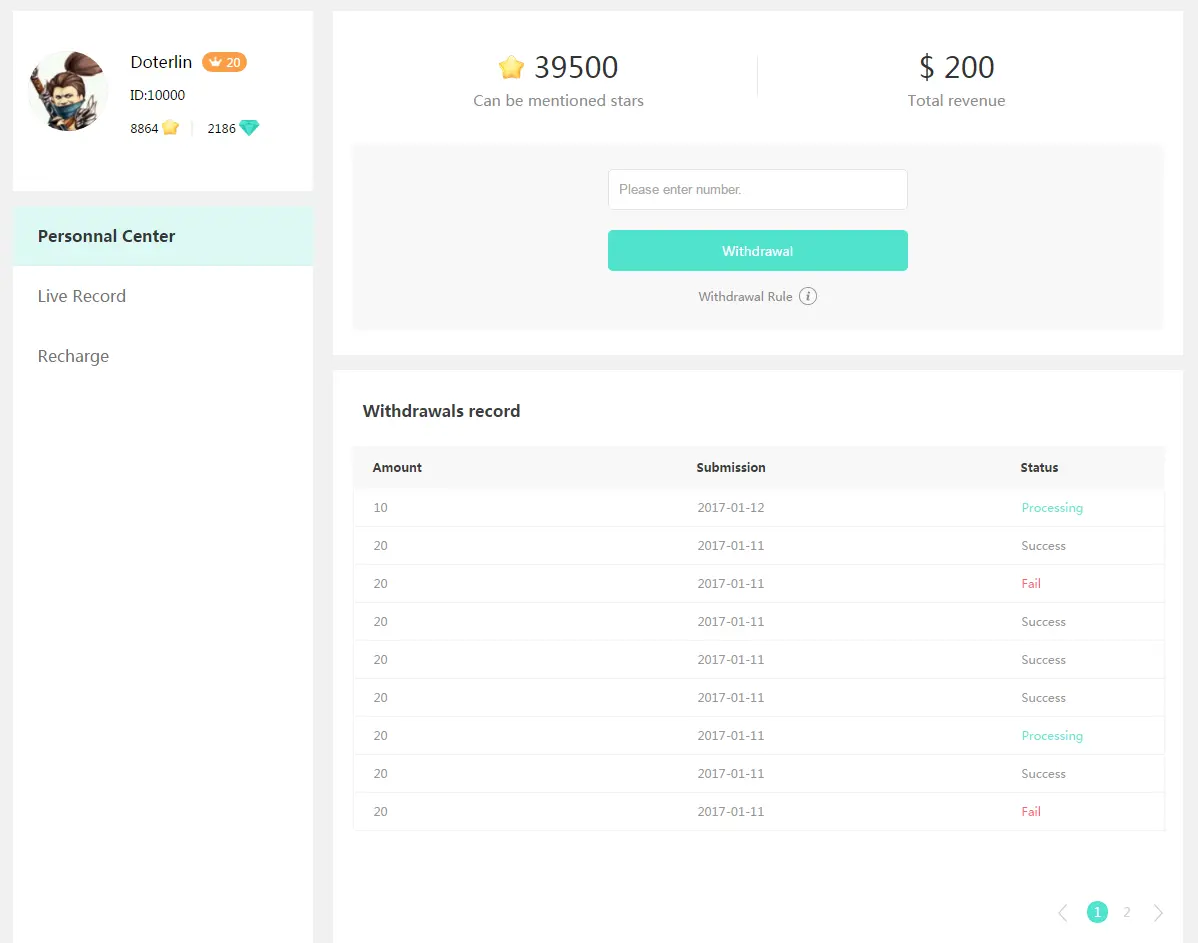Click the $ 200 total revenue value

point(957,67)
